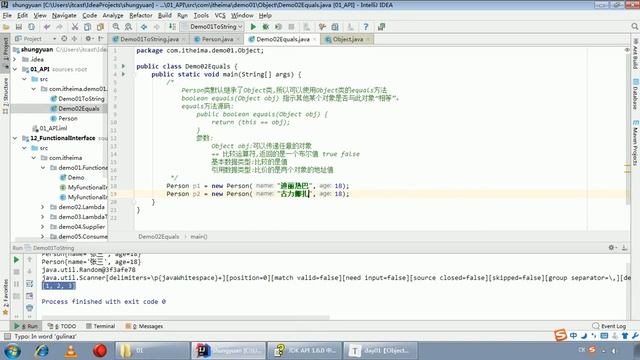Click the Undo toolbar arrow
This screenshot has width=640, height=360.
47,27
